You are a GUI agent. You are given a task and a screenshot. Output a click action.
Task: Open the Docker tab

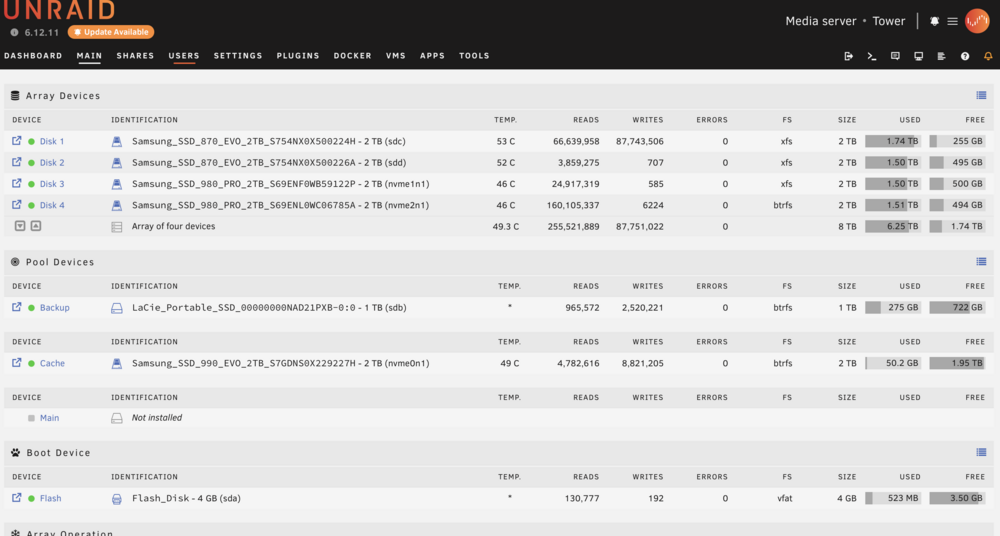pos(353,56)
